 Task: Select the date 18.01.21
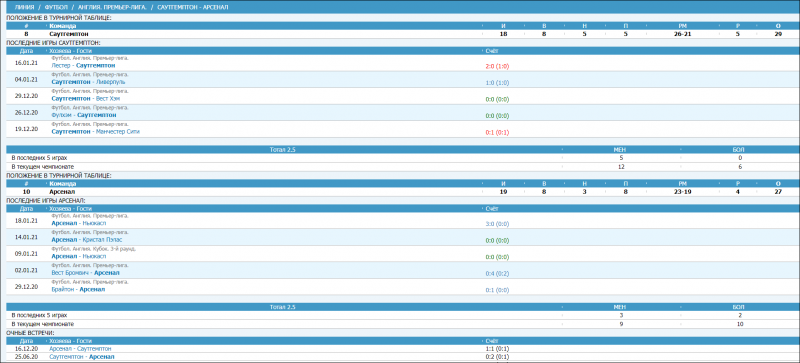[x=26, y=221]
